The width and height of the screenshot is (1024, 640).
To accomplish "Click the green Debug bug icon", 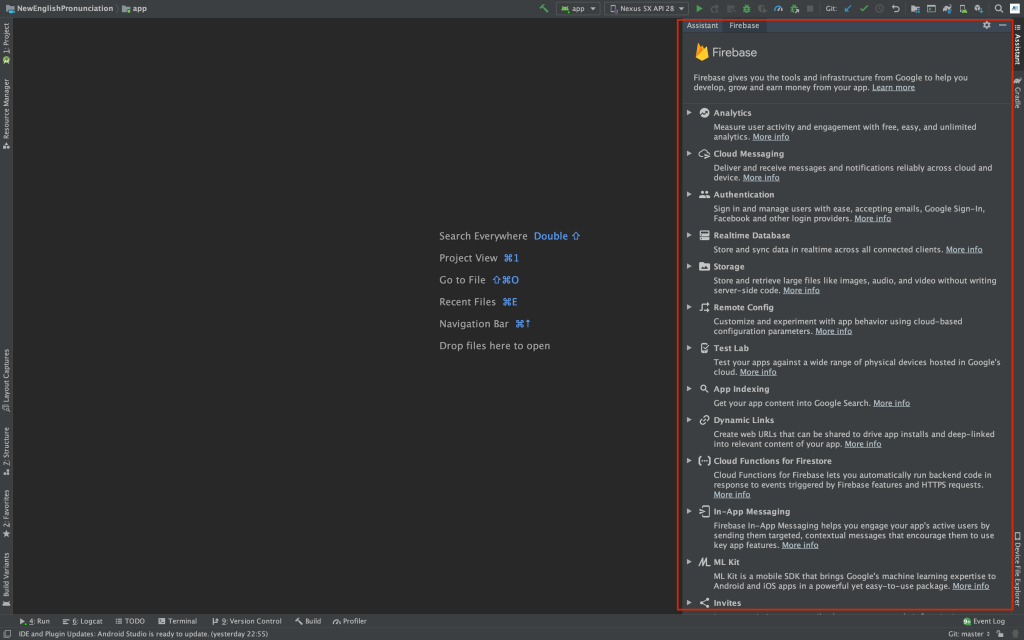I will (746, 8).
